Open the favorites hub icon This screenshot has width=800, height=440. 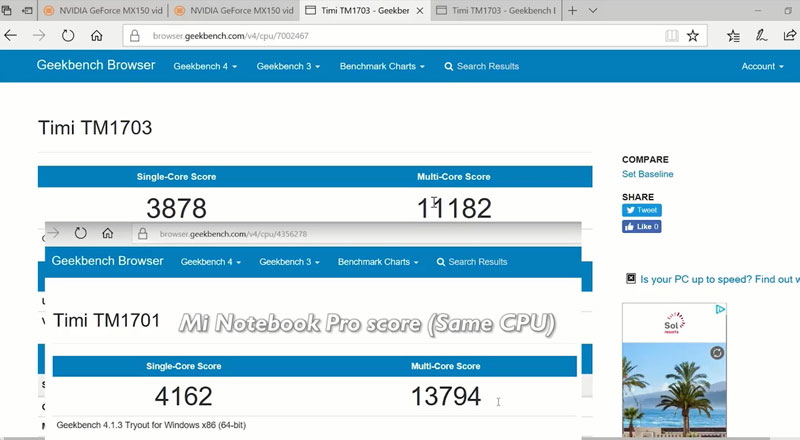tap(733, 36)
